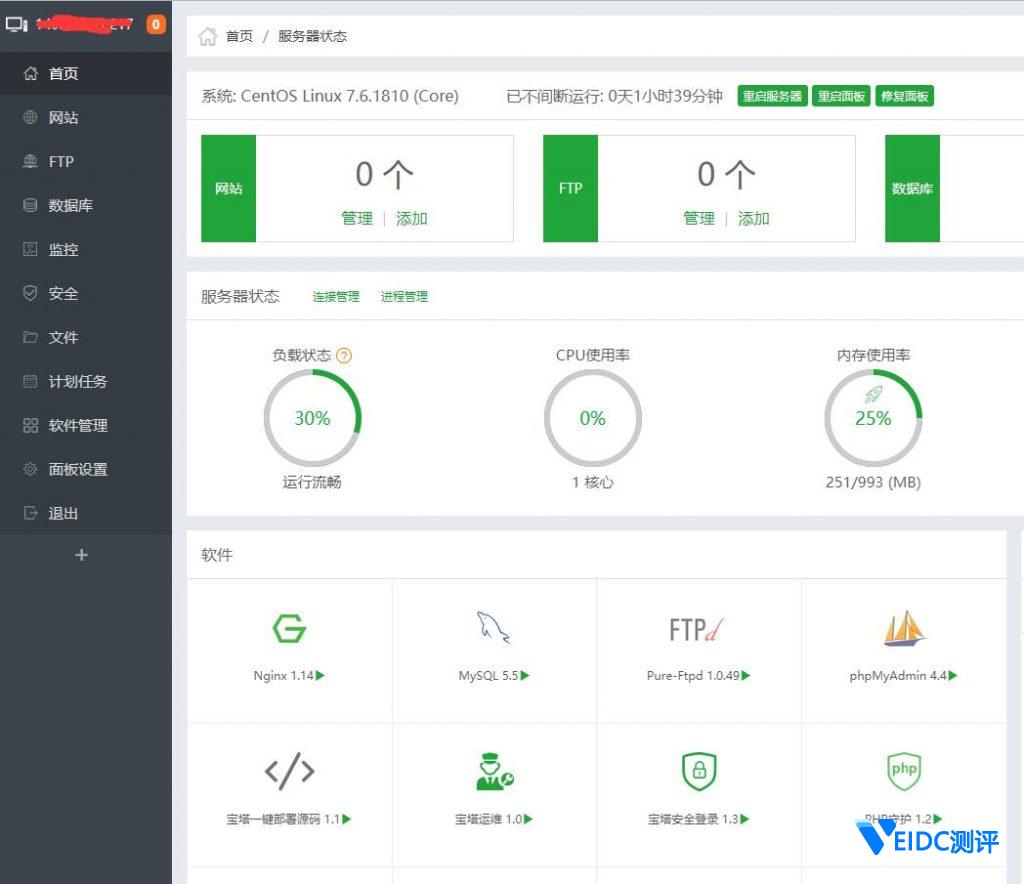
Task: Open the MySQL 5.5 dolphin icon
Action: click(x=493, y=628)
